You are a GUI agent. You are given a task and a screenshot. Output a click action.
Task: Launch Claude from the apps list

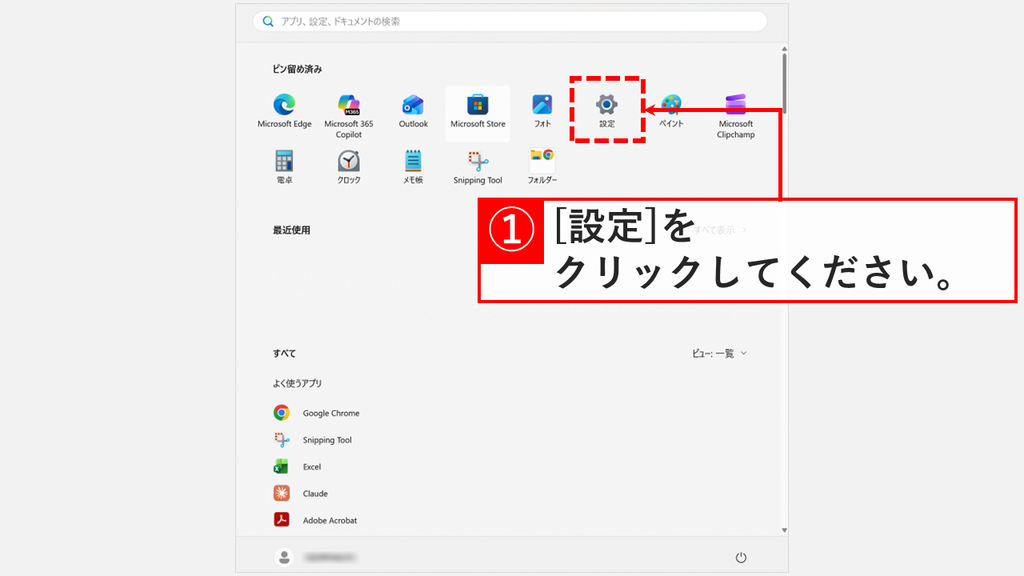pyautogui.click(x=300, y=493)
